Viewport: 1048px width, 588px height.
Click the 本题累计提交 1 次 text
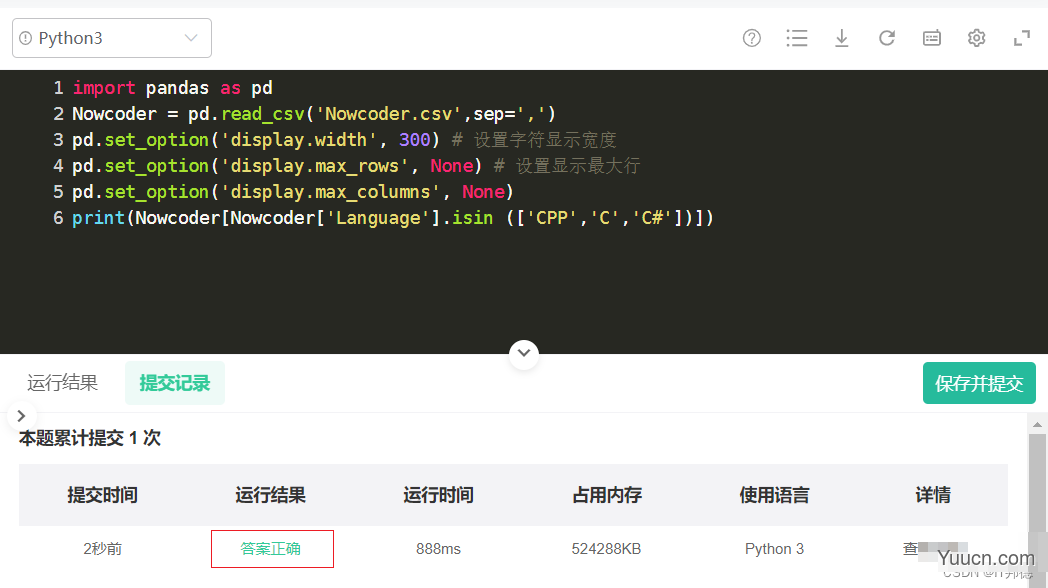90,438
